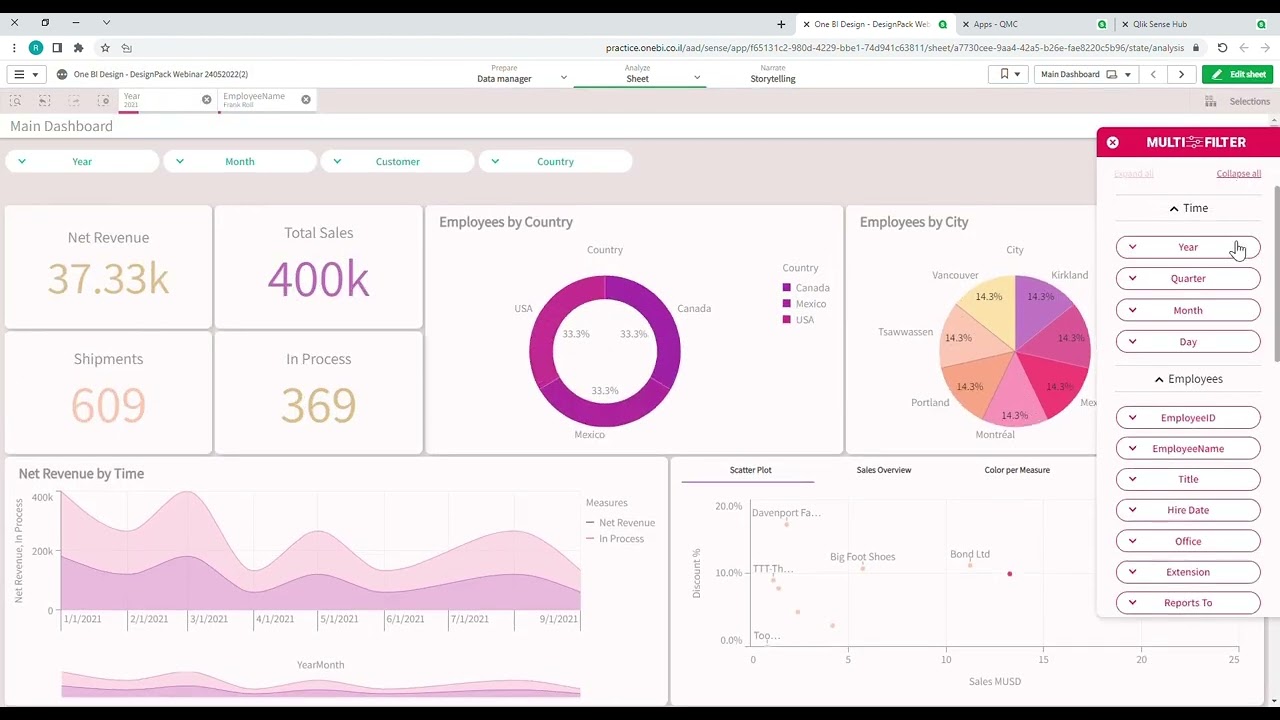Expand Quarter in the Multi Filter panel

click(1188, 279)
